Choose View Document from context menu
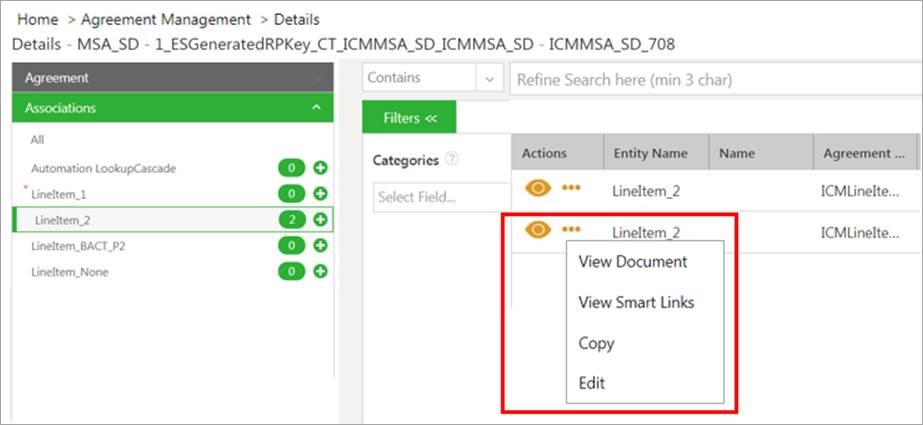This screenshot has width=923, height=425. point(633,262)
